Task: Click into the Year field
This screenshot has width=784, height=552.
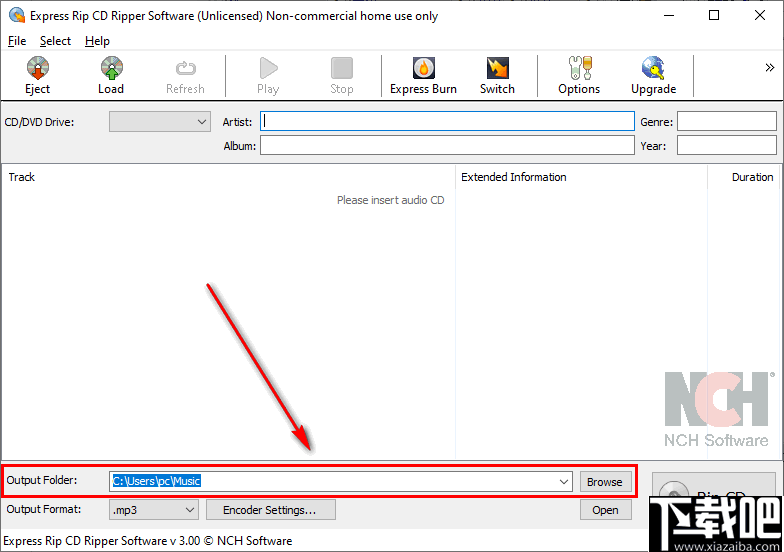Action: point(726,146)
